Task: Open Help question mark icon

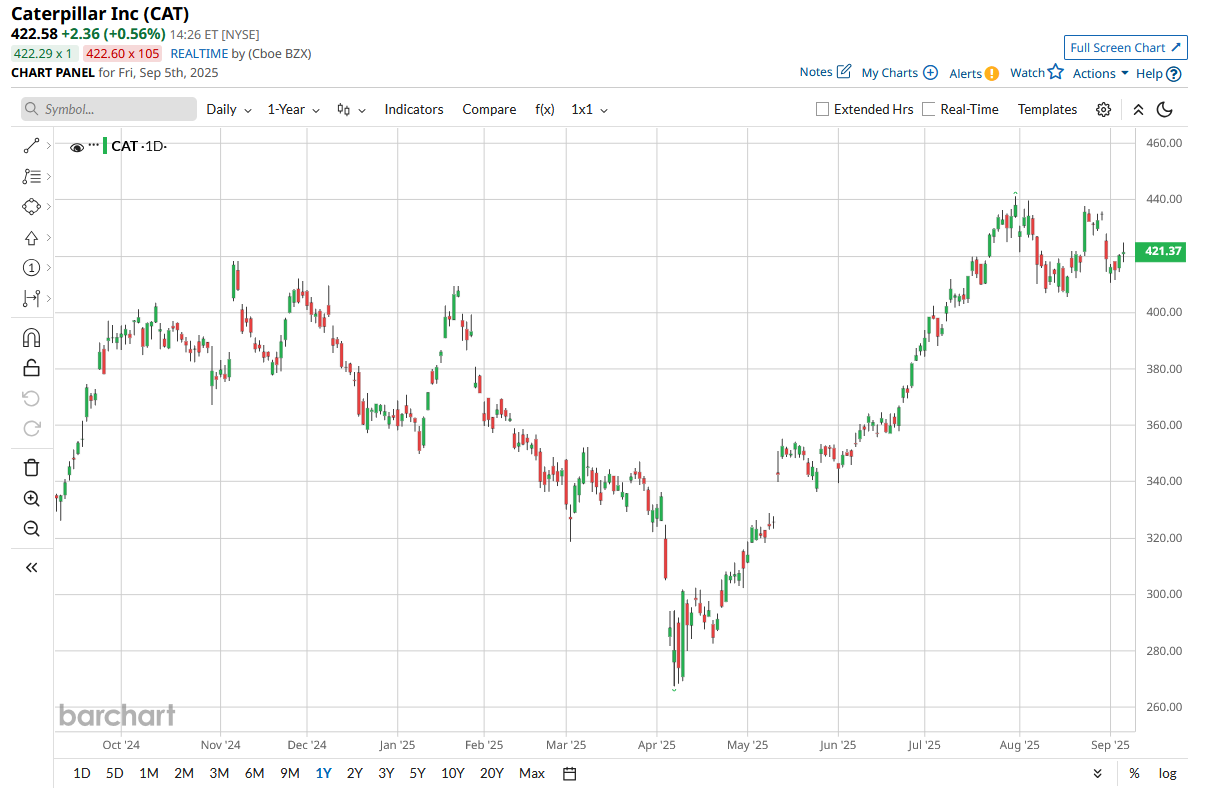Action: (x=1174, y=74)
